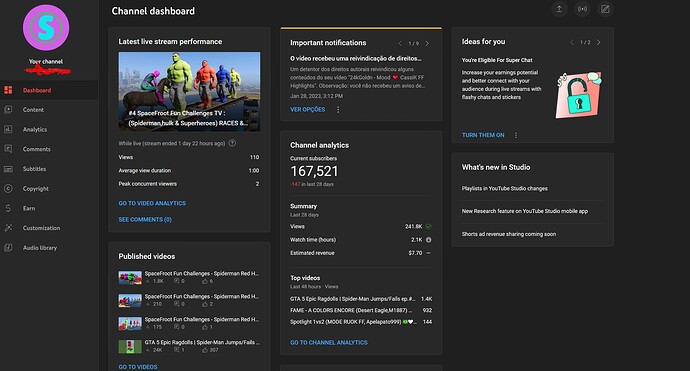This screenshot has height=371, width=690.
Task: Click the Analytics bar chart icon
Action: [x=8, y=129]
